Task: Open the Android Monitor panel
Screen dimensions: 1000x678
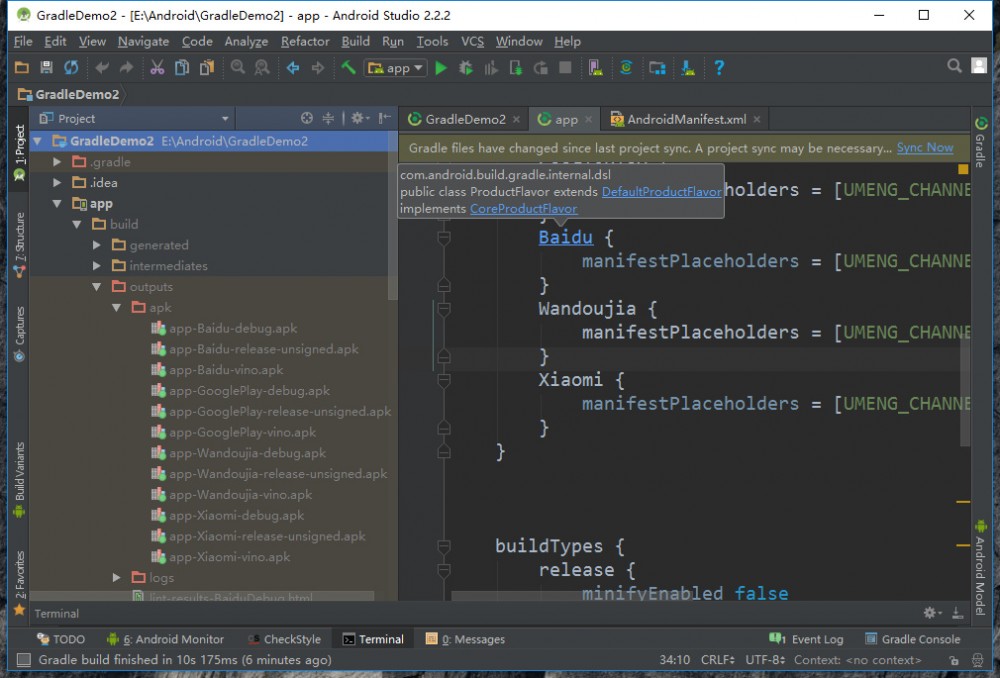Action: pos(172,638)
